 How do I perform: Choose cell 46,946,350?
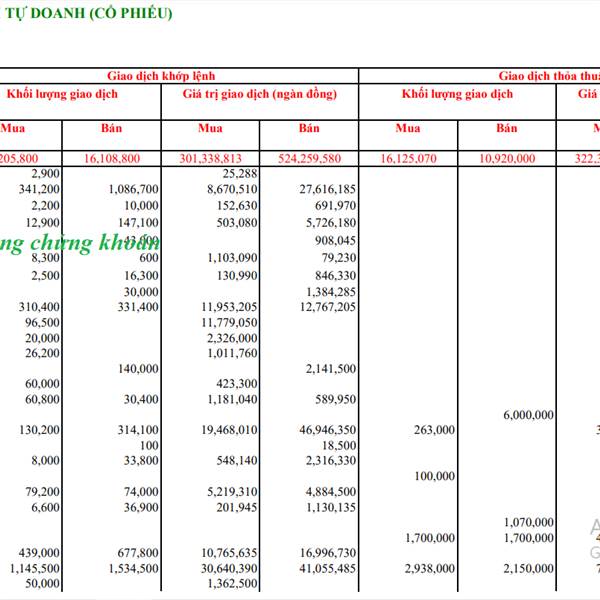point(328,430)
